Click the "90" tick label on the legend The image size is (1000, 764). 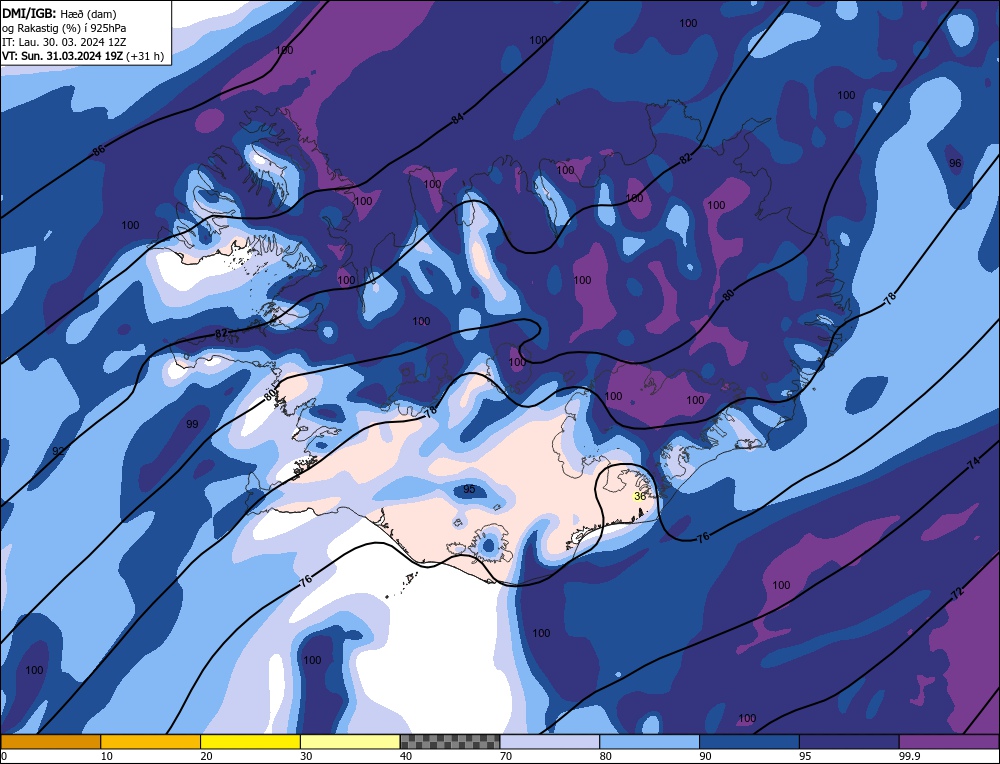tap(705, 756)
